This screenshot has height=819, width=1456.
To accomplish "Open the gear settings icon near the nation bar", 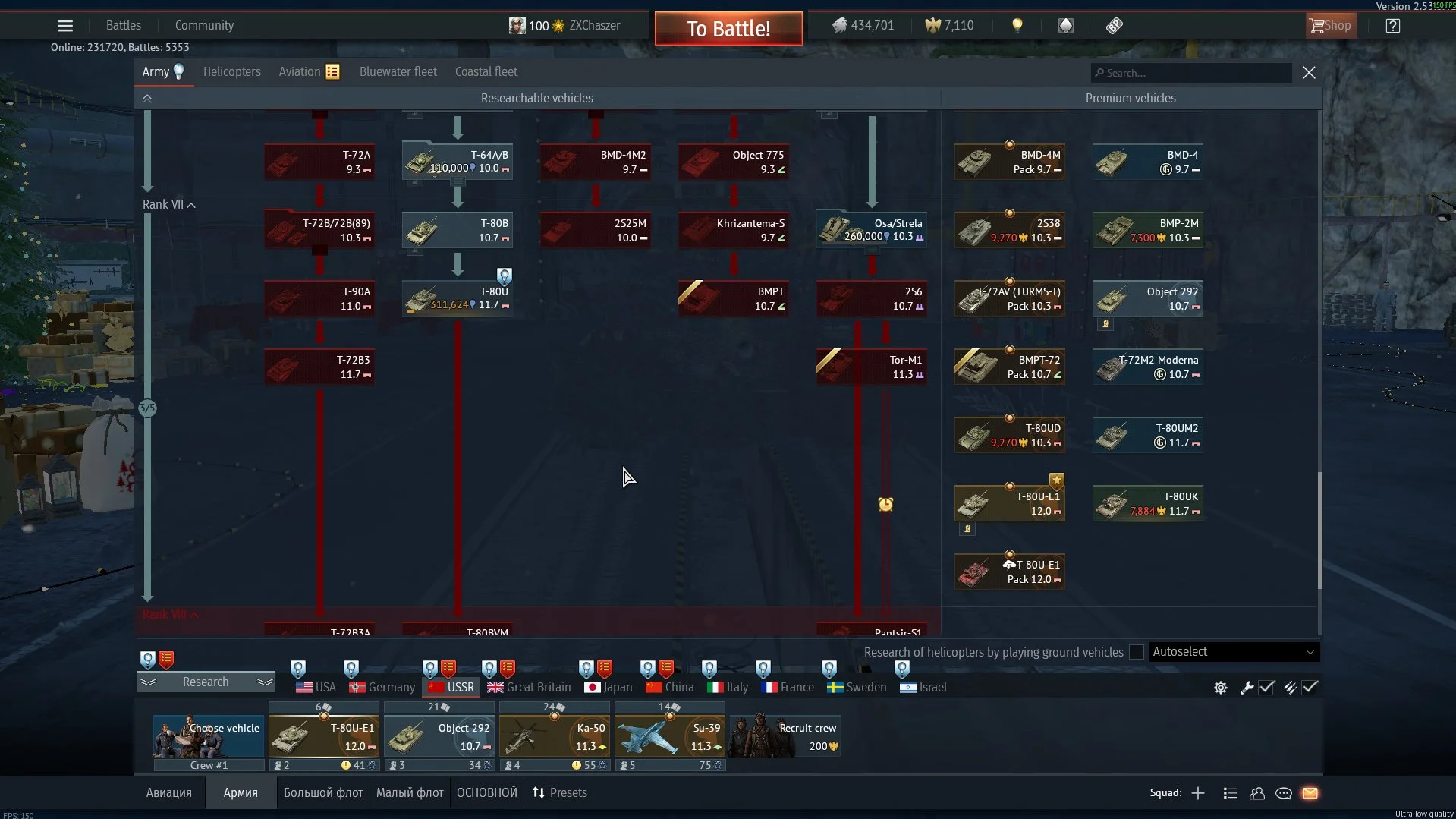I will (1221, 688).
